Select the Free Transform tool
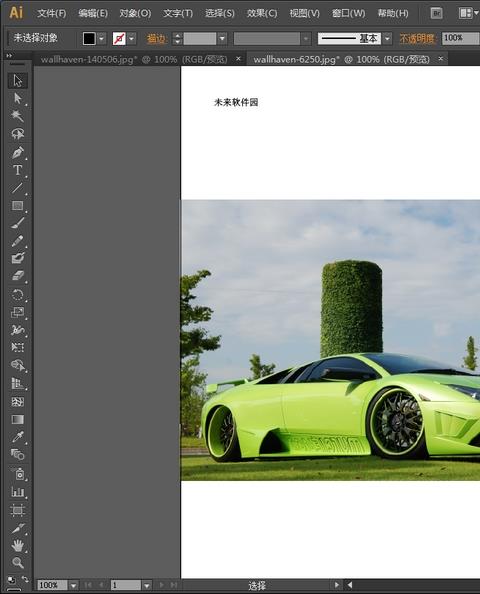 coord(17,347)
